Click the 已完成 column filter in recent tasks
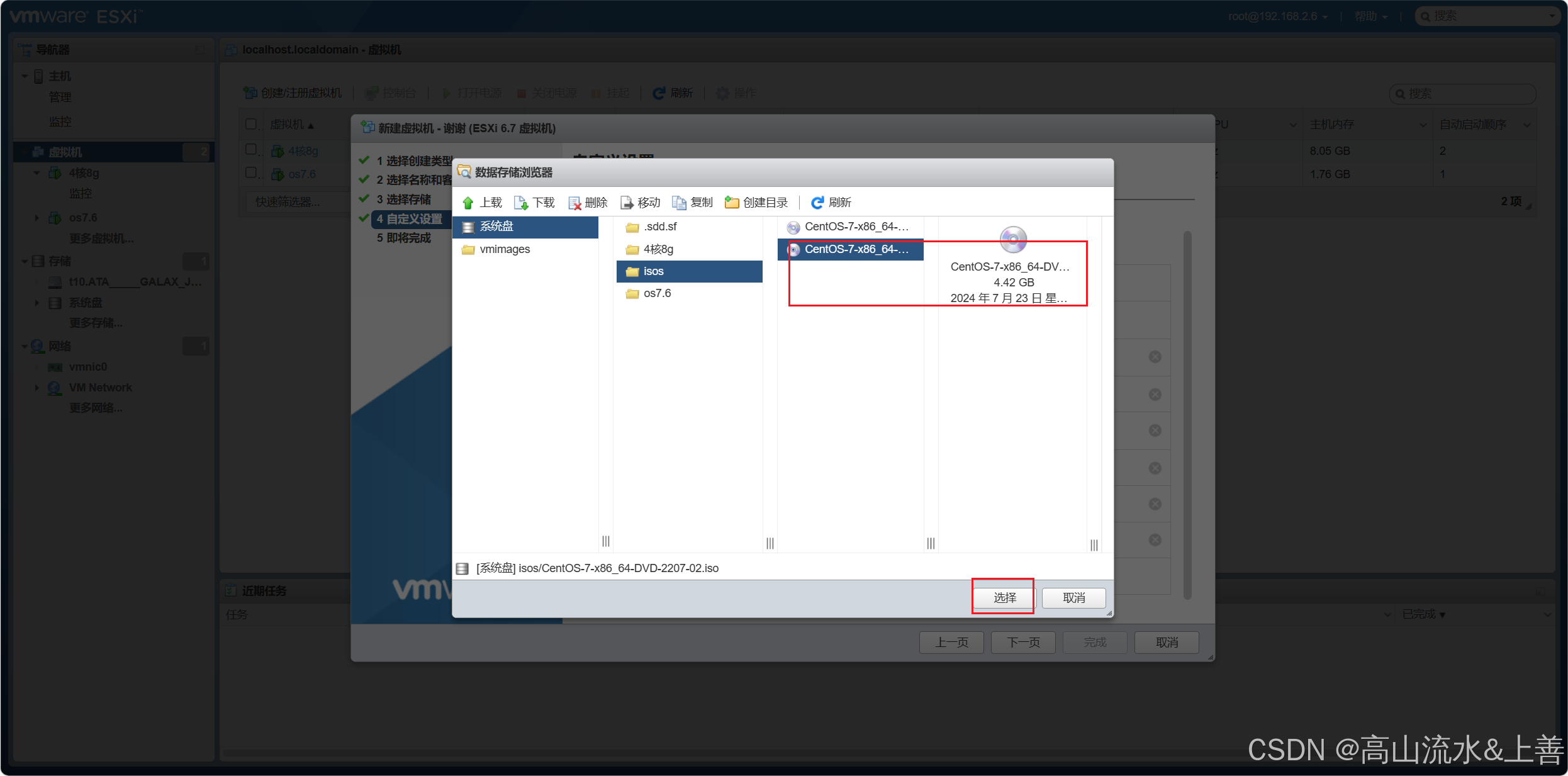The height and width of the screenshot is (776, 1568). (1425, 614)
